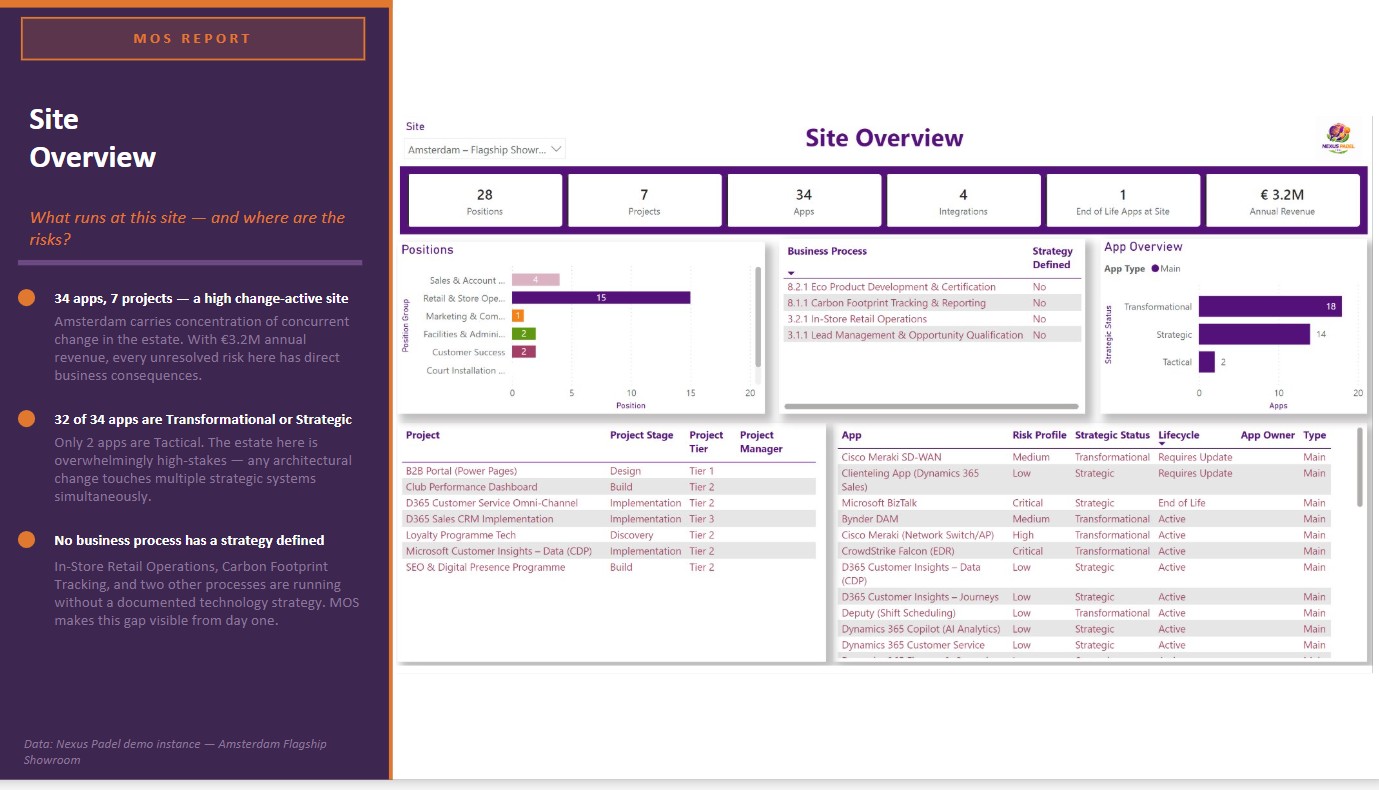Click the sort arrow under Business Process header
This screenshot has width=1379, height=790.
791,273
